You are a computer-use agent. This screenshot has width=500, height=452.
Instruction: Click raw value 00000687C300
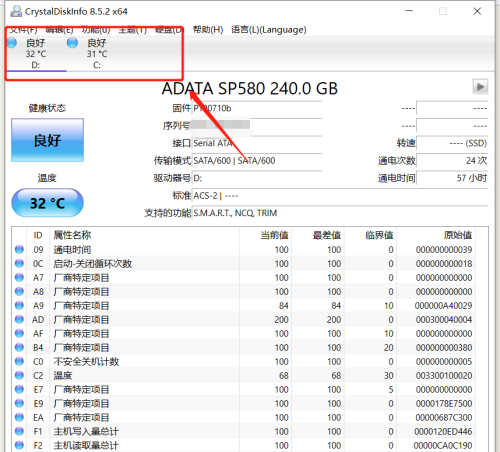444,418
